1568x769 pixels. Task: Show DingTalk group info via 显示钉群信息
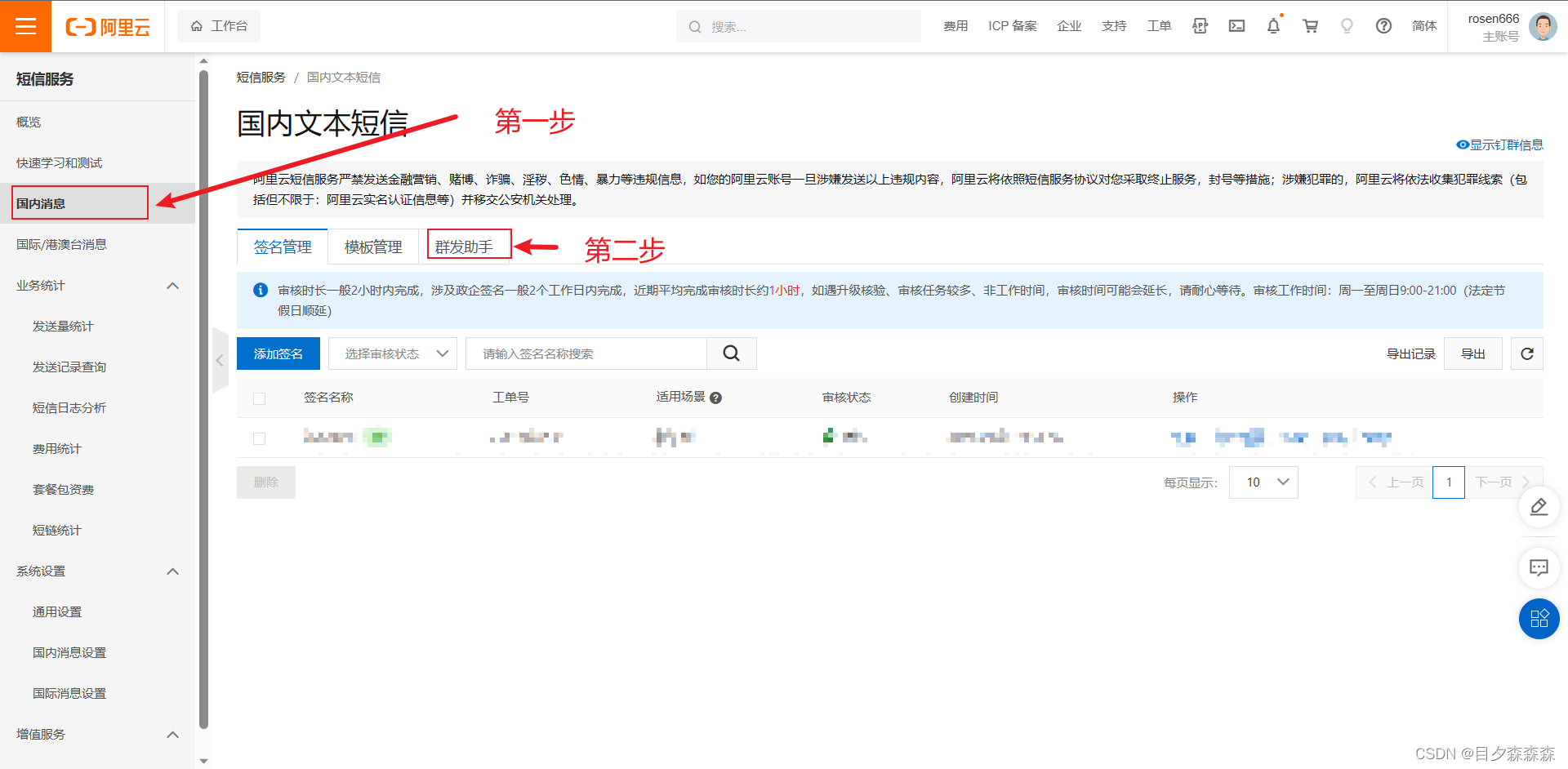(x=1499, y=144)
